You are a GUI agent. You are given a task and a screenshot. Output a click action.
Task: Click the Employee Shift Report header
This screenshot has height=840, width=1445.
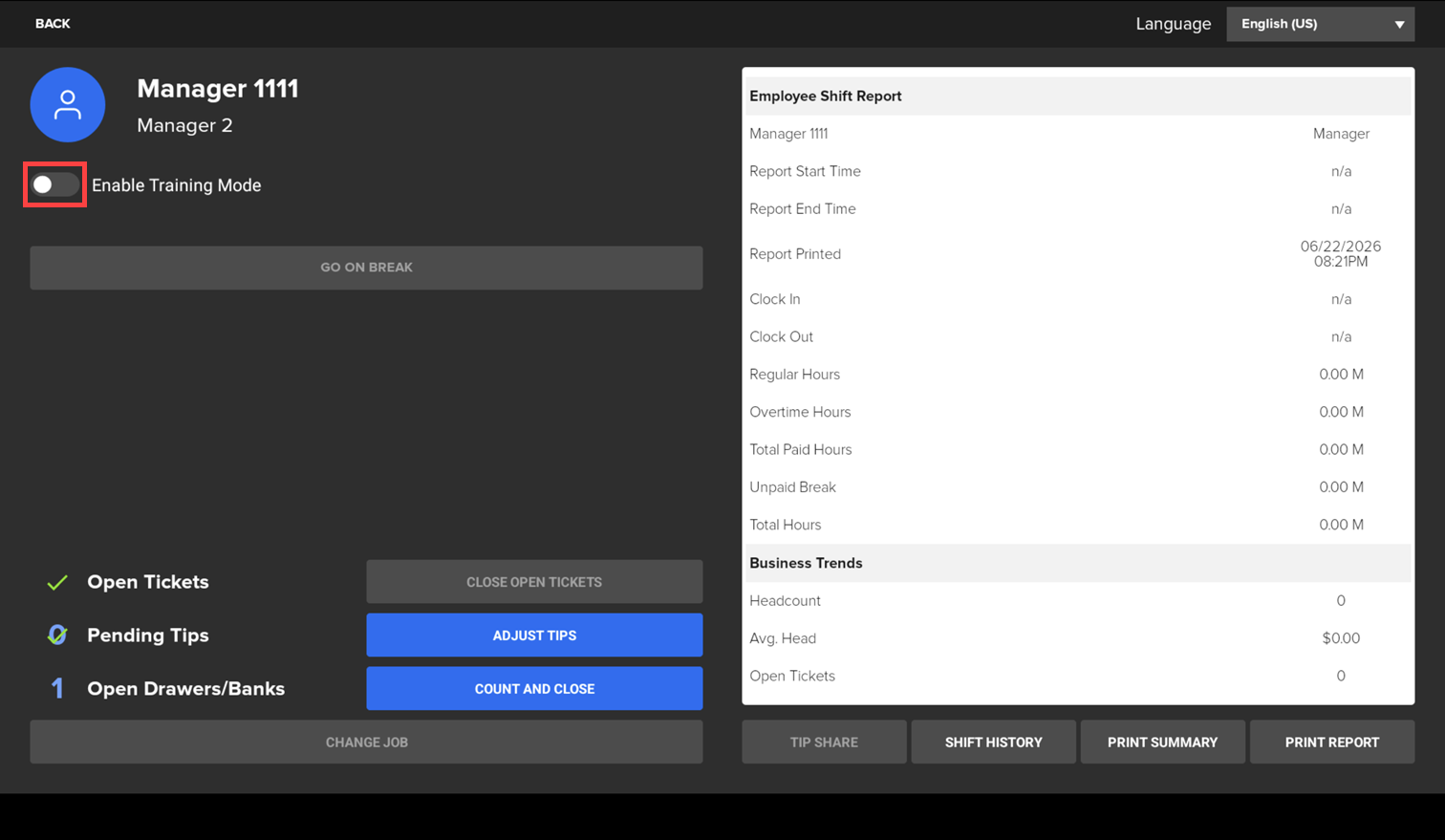826,97
